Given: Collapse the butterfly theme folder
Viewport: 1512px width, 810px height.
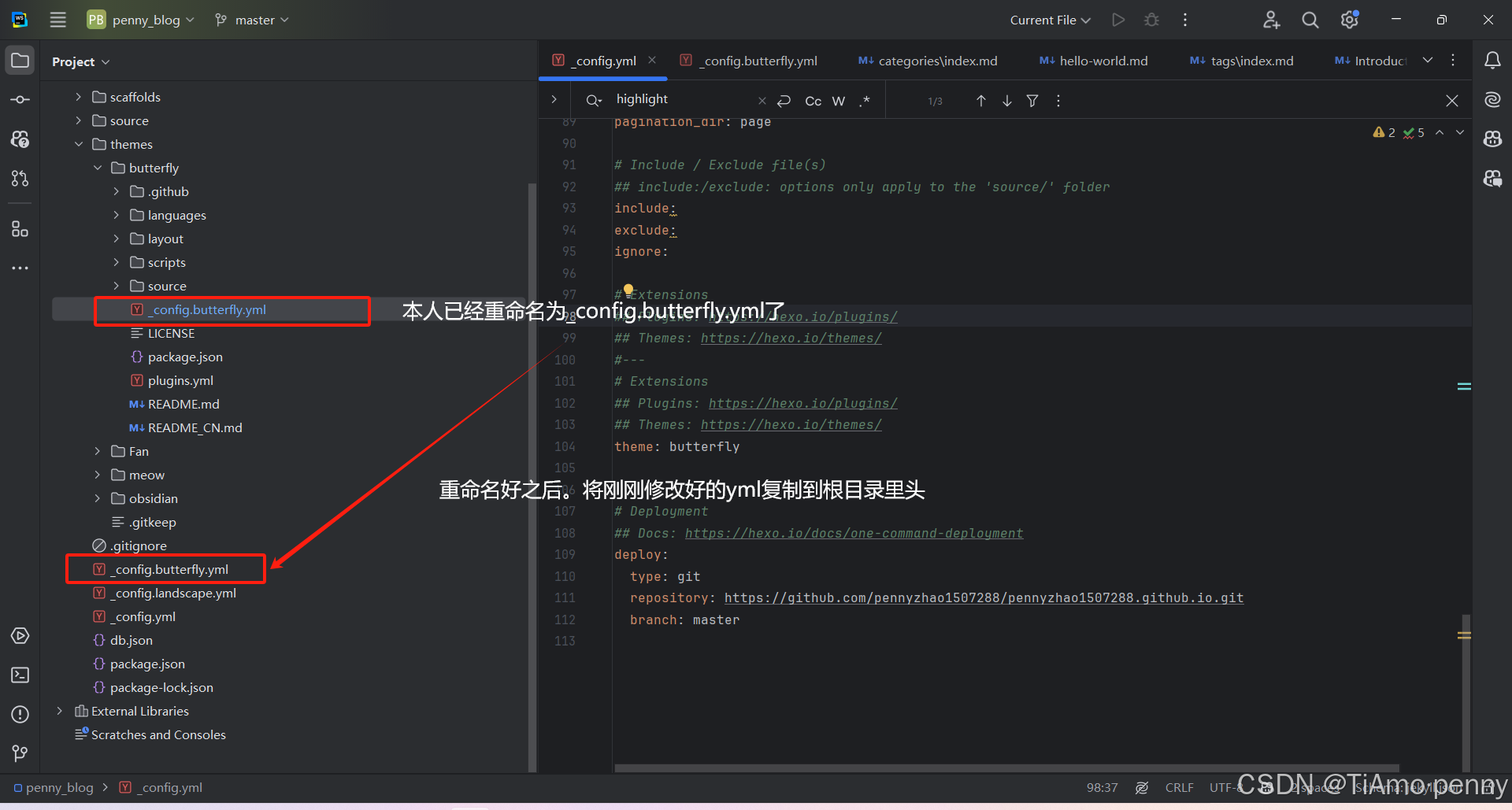Looking at the screenshot, I should 98,168.
